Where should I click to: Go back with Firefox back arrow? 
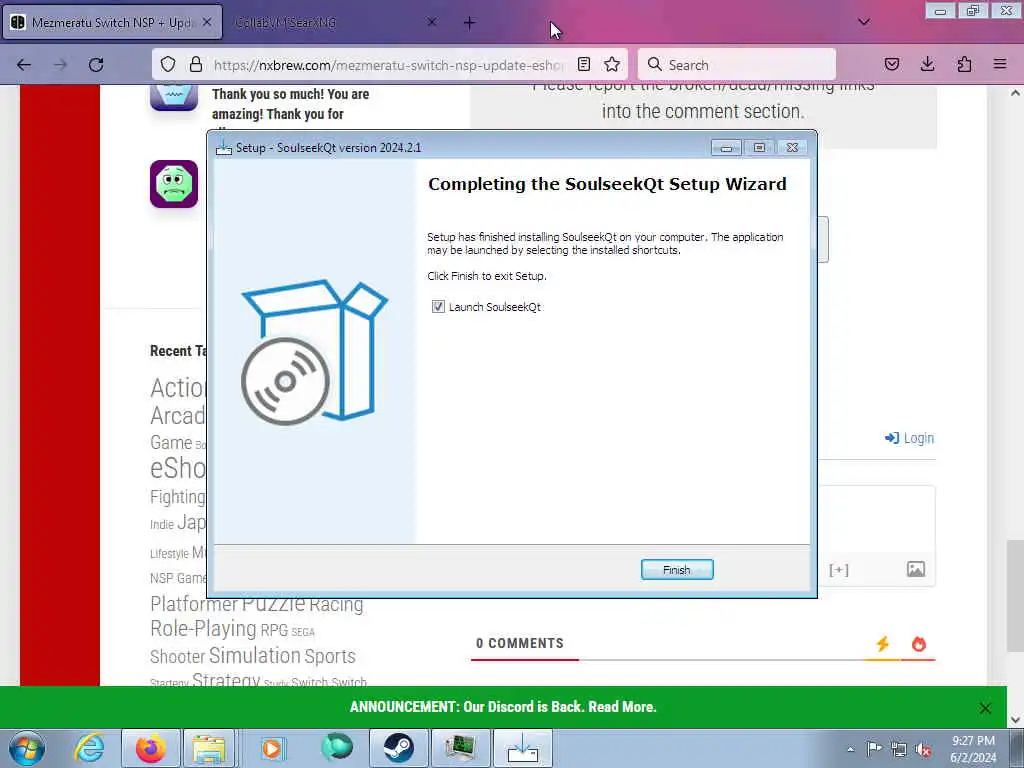[x=24, y=65]
